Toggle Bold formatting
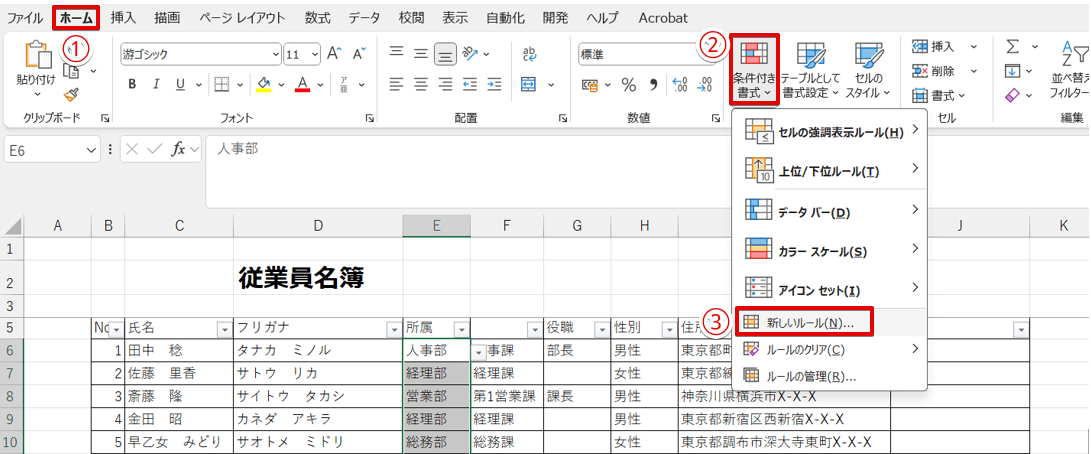Viewport: 1091px width, 454px height. click(132, 85)
